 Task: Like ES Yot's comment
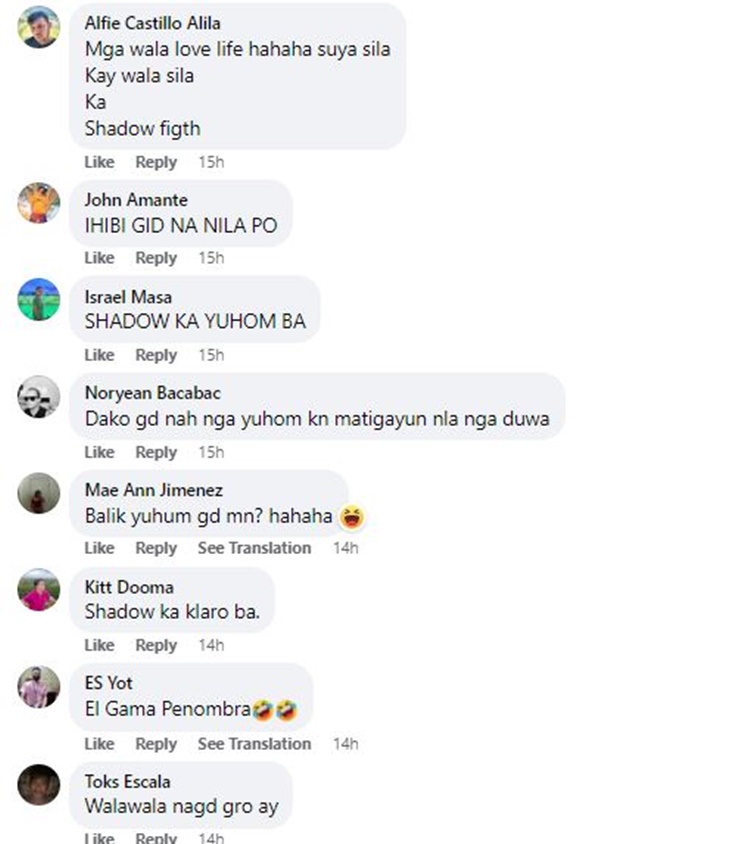click(100, 744)
